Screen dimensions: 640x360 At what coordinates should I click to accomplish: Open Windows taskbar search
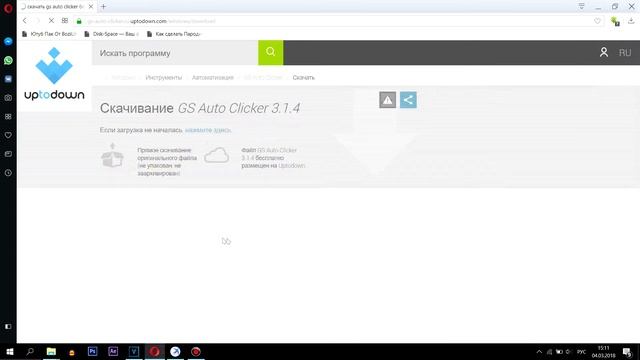(30, 352)
